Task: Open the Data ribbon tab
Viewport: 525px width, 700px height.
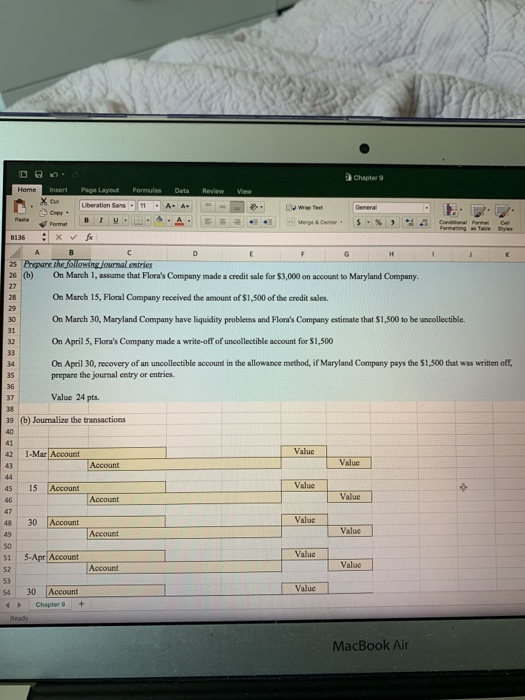Action: tap(182, 191)
